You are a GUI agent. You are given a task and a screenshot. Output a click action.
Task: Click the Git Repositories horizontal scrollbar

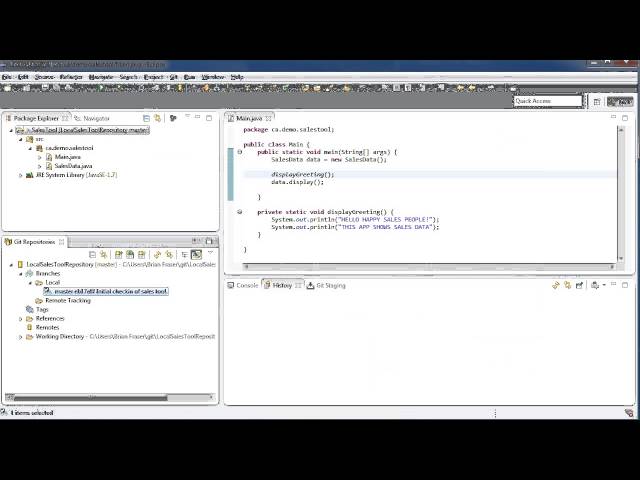(110, 397)
